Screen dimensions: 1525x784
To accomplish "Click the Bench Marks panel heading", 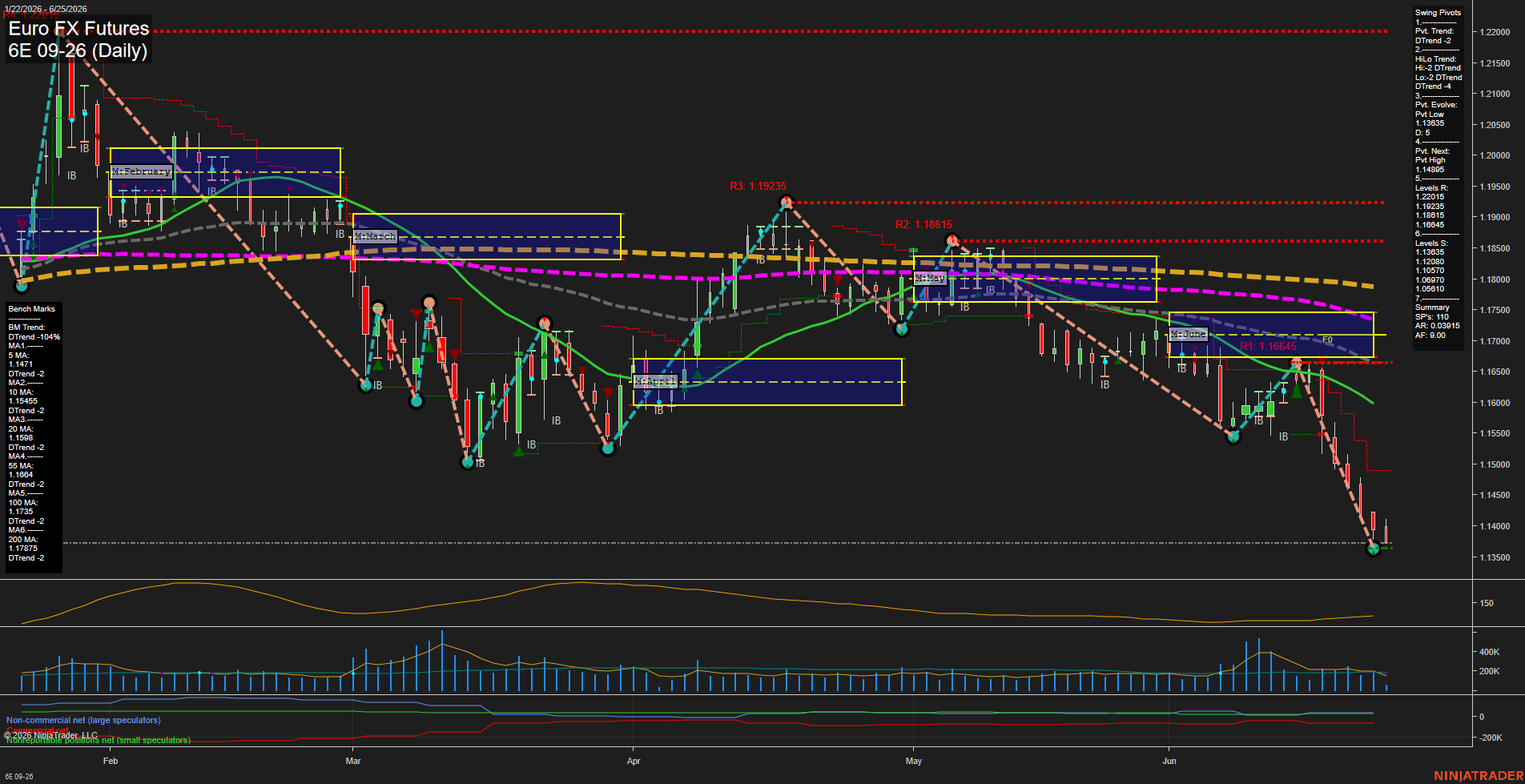I will coord(32,309).
